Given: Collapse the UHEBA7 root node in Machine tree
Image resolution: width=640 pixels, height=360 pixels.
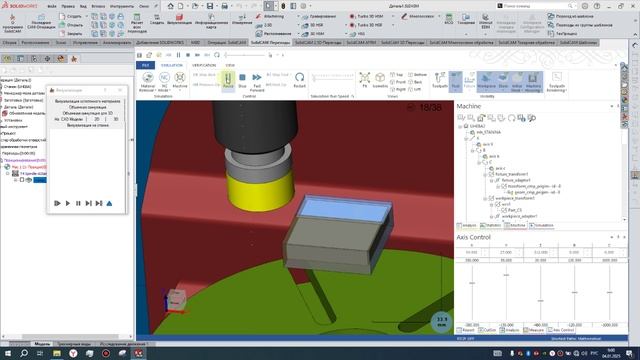Looking at the screenshot, I should (x=460, y=127).
